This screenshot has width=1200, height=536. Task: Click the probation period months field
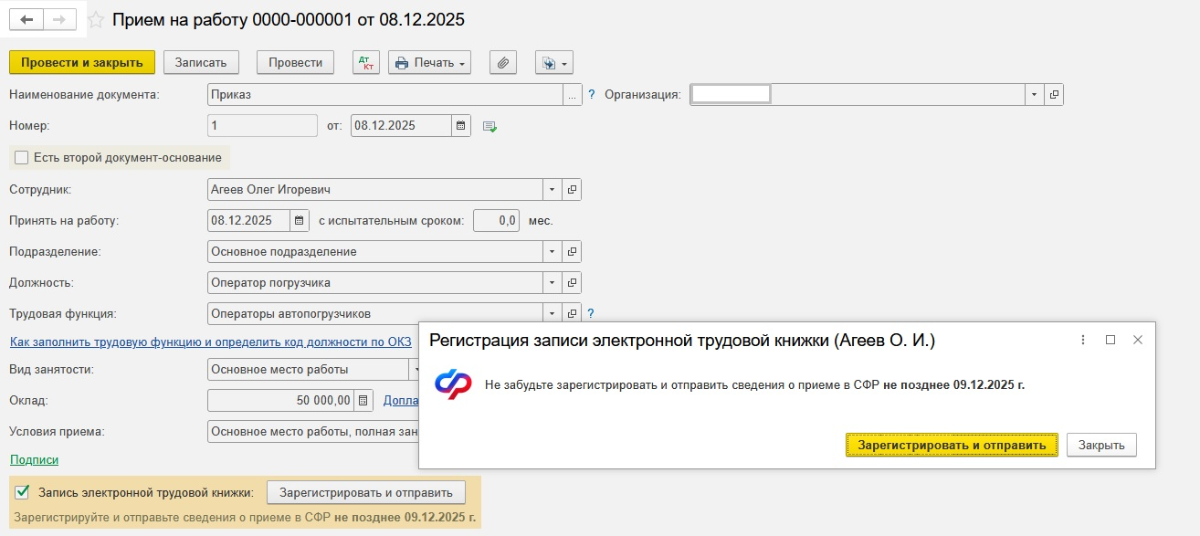coord(495,220)
